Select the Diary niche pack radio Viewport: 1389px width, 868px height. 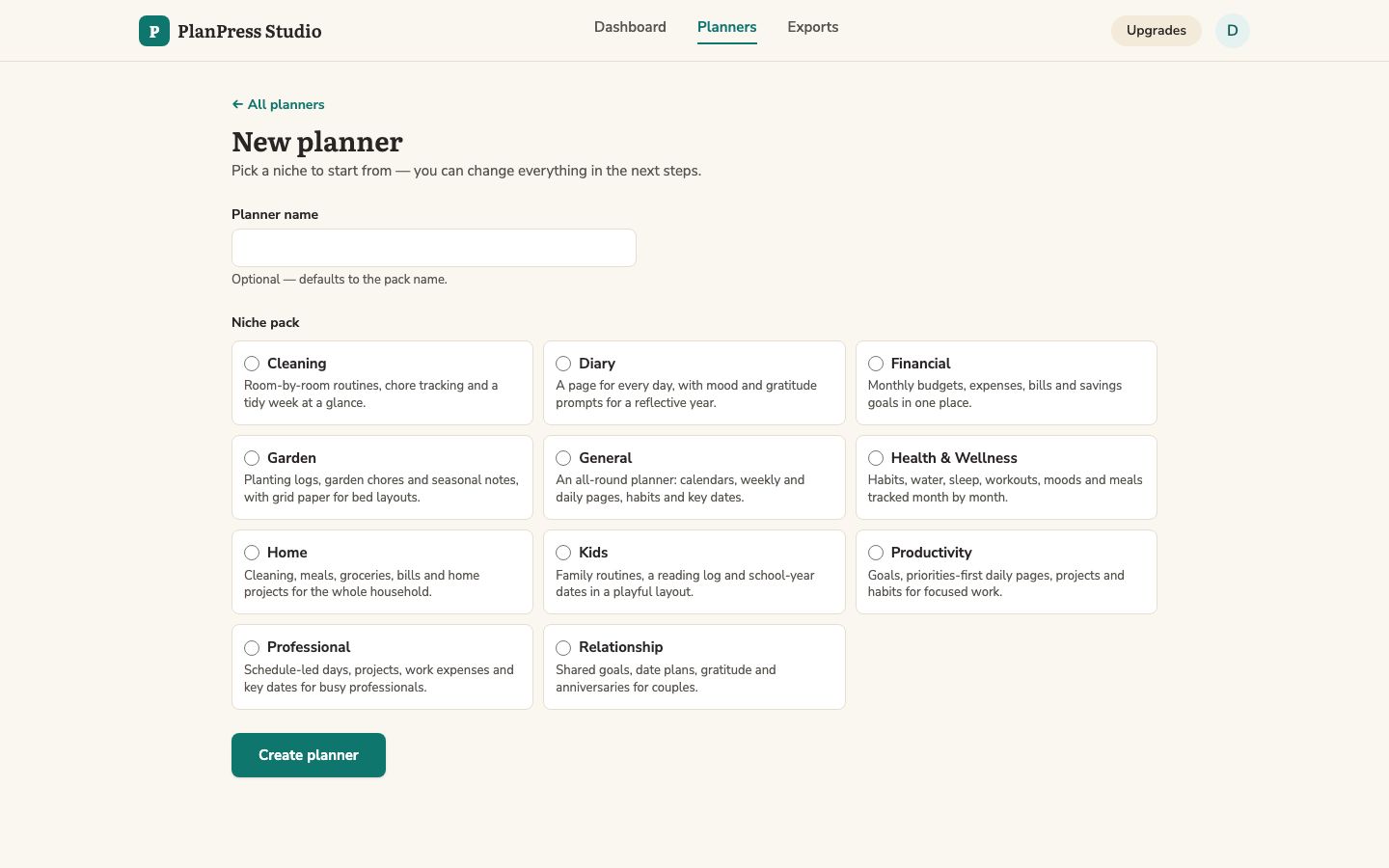(x=563, y=364)
